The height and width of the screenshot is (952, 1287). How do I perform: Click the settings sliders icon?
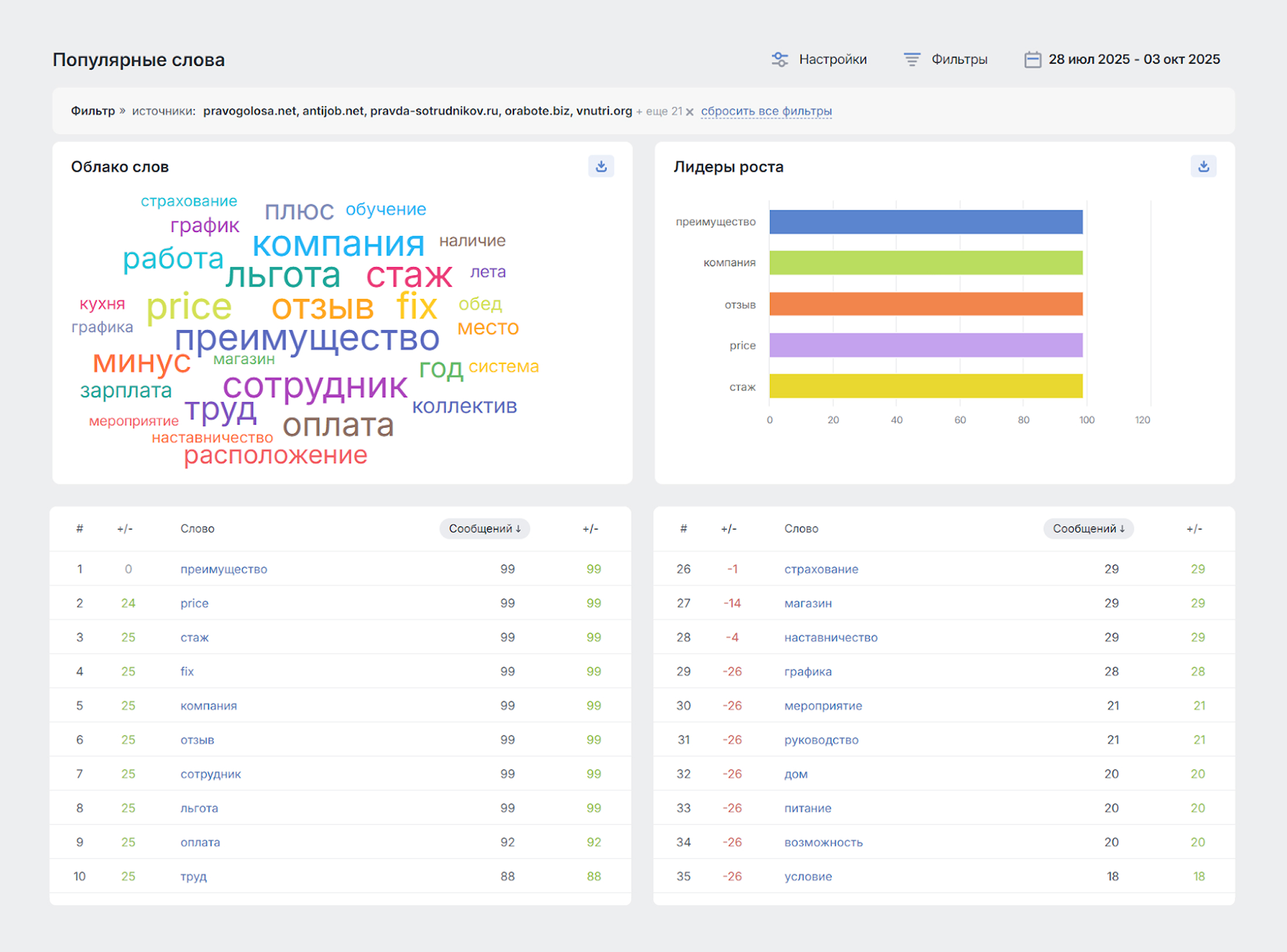[779, 60]
